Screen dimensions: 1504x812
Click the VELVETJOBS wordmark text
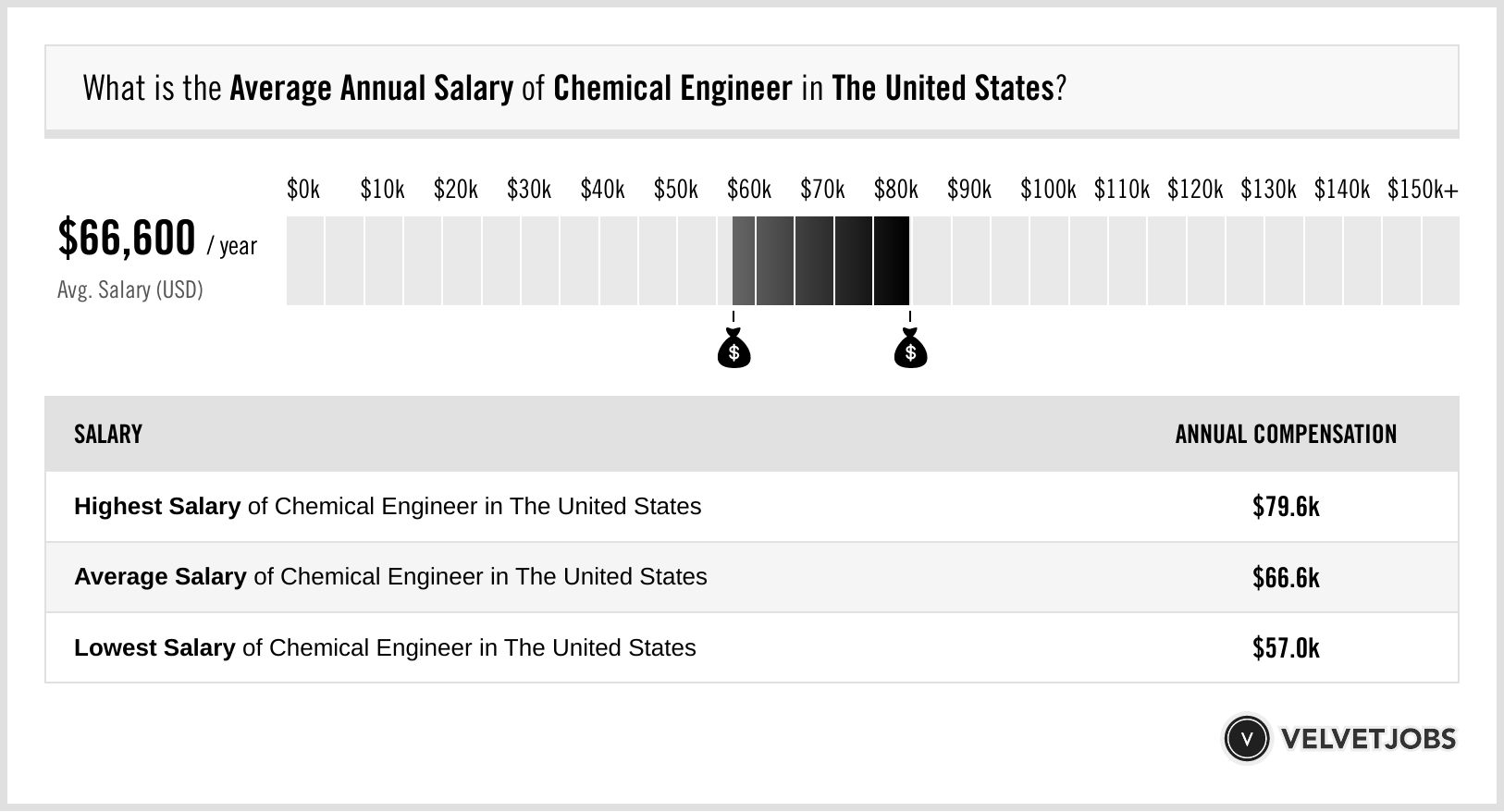click(x=1368, y=739)
